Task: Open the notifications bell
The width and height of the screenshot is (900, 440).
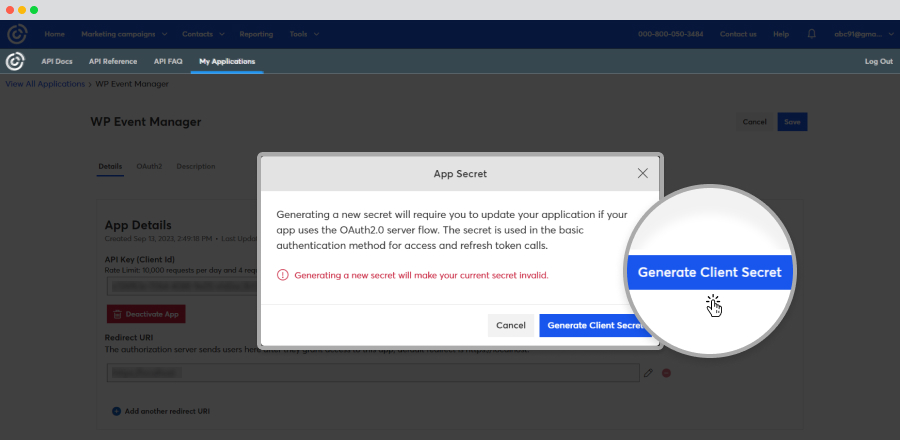Action: point(812,34)
